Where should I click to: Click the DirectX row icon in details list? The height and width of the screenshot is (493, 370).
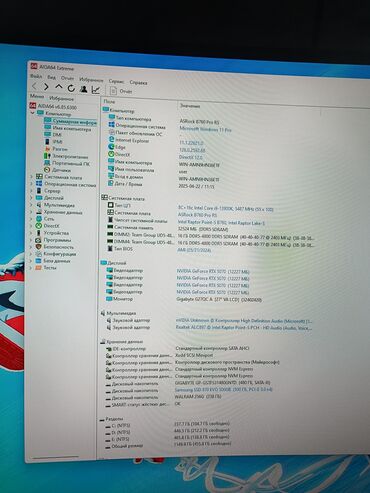pyautogui.click(x=111, y=154)
